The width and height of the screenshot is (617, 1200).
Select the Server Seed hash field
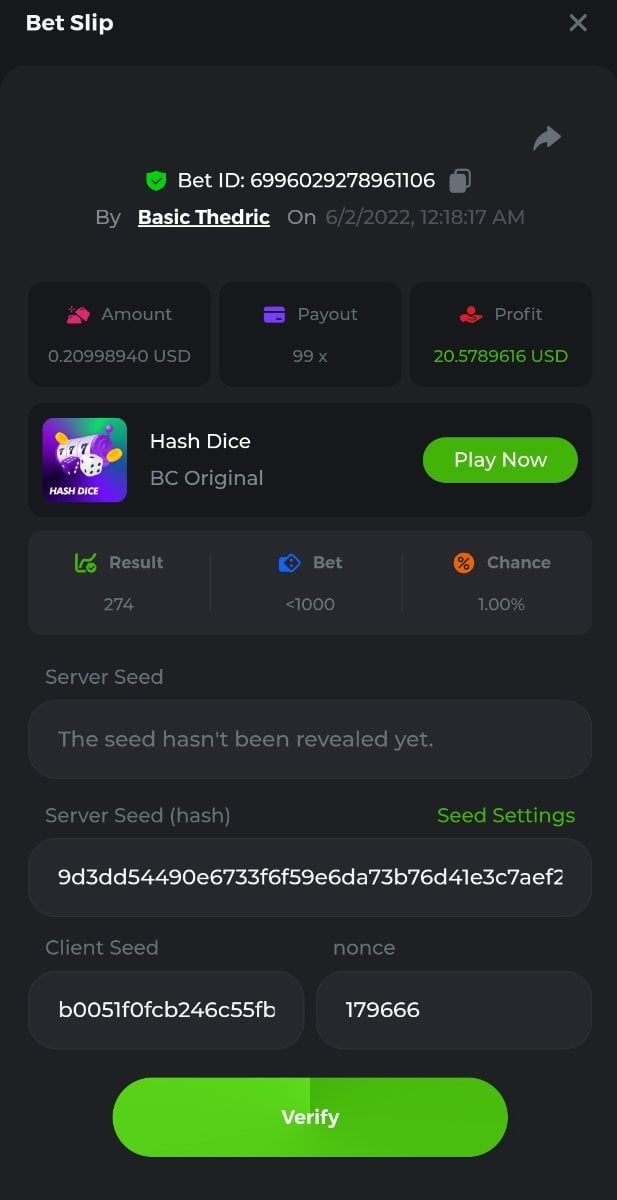310,878
